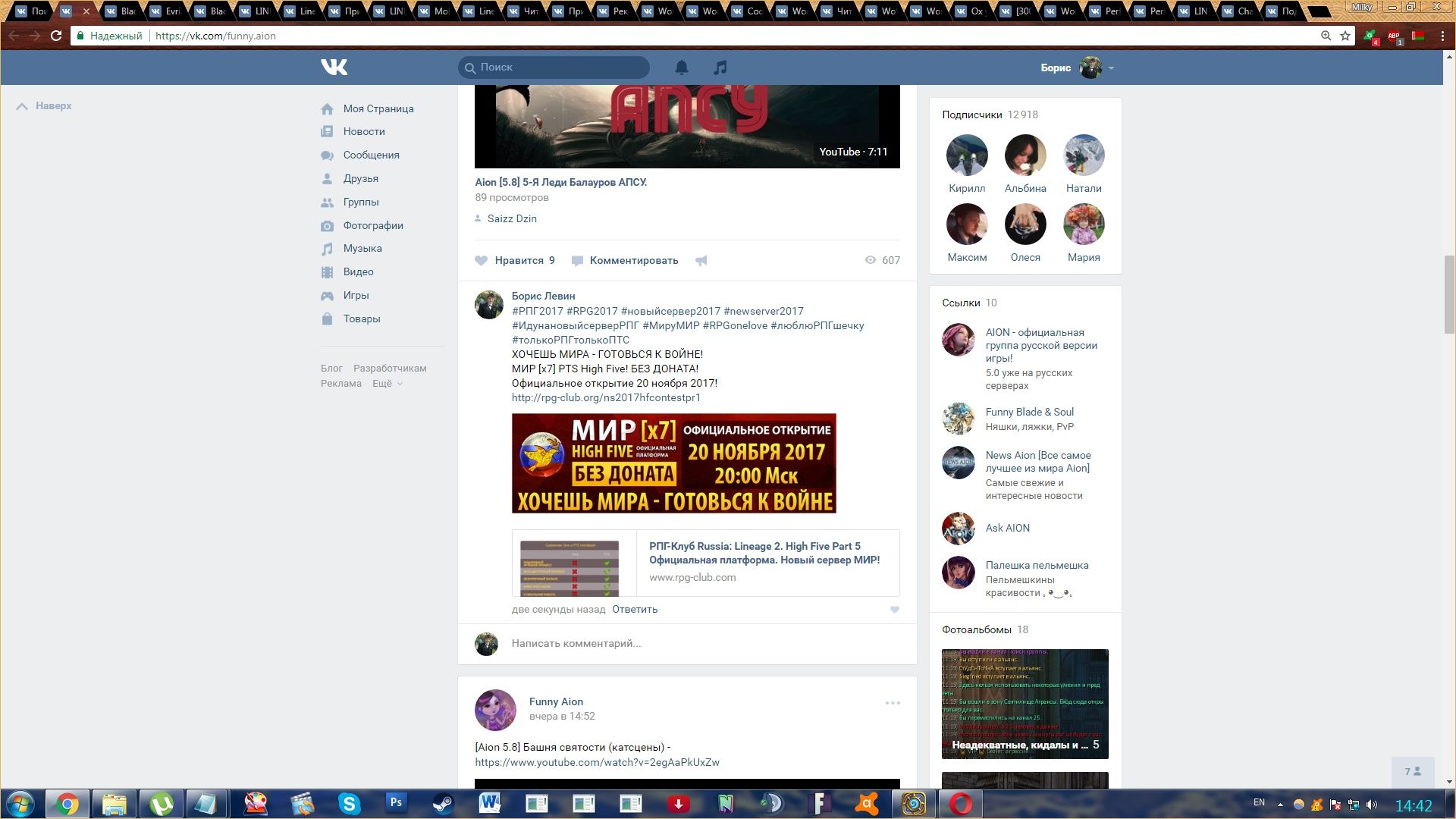The width and height of the screenshot is (1456, 819).
Task: Open AION official Russian group link
Action: point(1041,345)
